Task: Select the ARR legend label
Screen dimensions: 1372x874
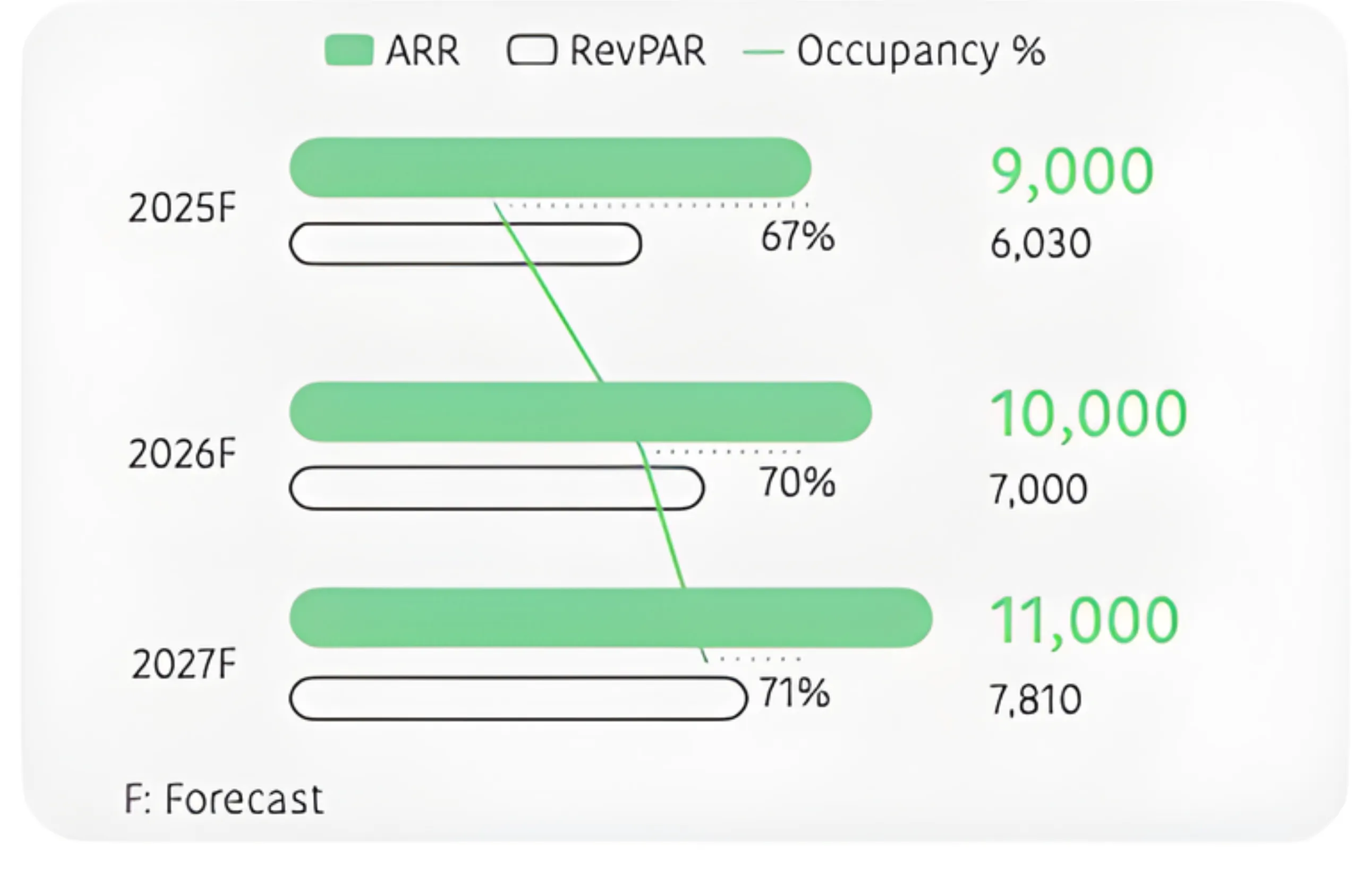Action: (x=423, y=52)
